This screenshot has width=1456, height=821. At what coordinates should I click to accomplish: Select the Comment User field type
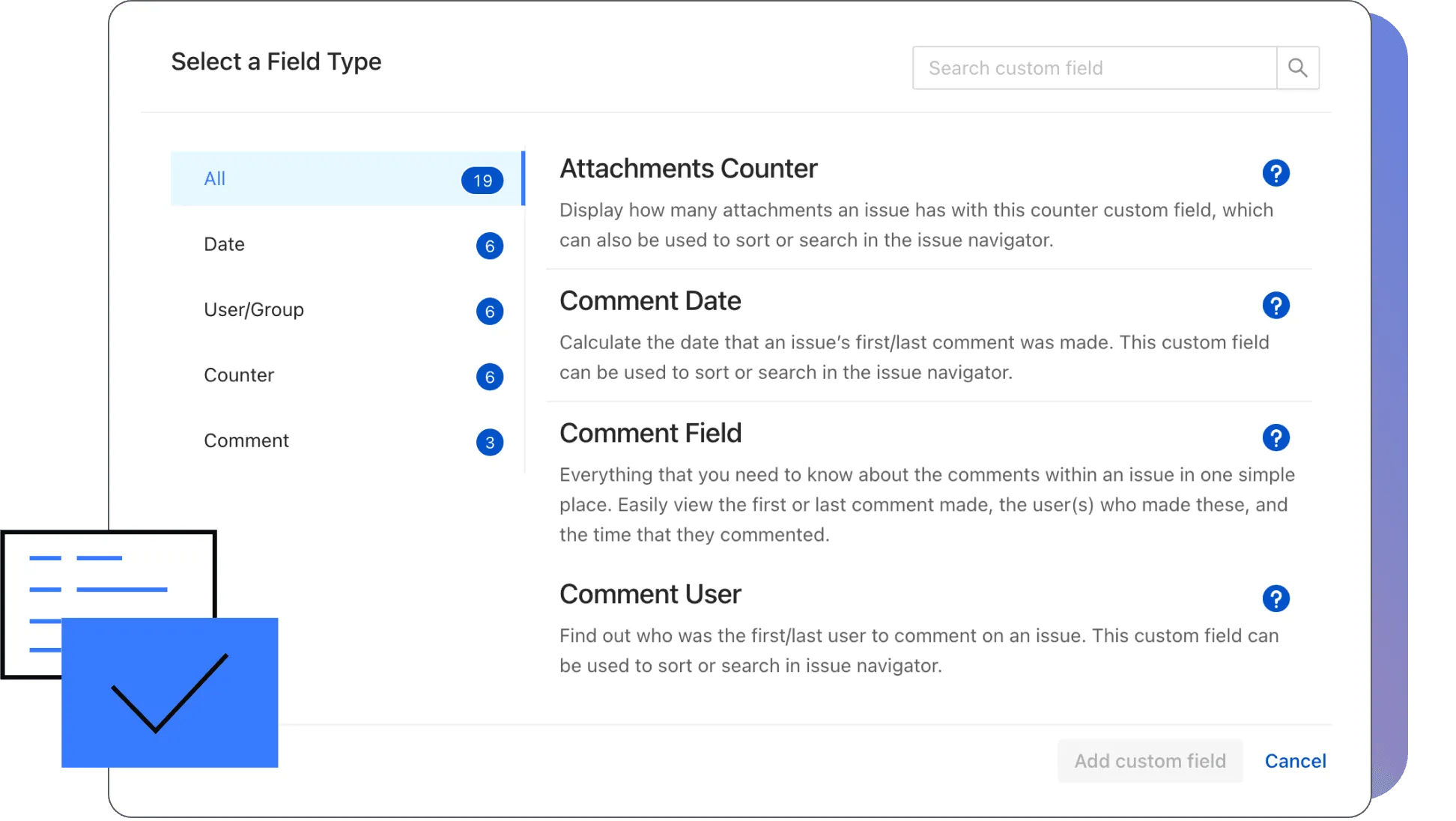pos(649,595)
